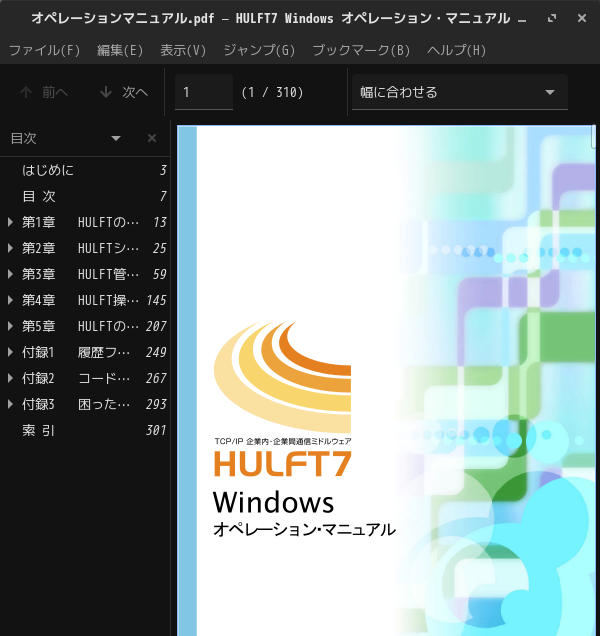Viewport: 600px width, 636px height.
Task: Open the ジャンプ(G) menu
Action: 259,51
